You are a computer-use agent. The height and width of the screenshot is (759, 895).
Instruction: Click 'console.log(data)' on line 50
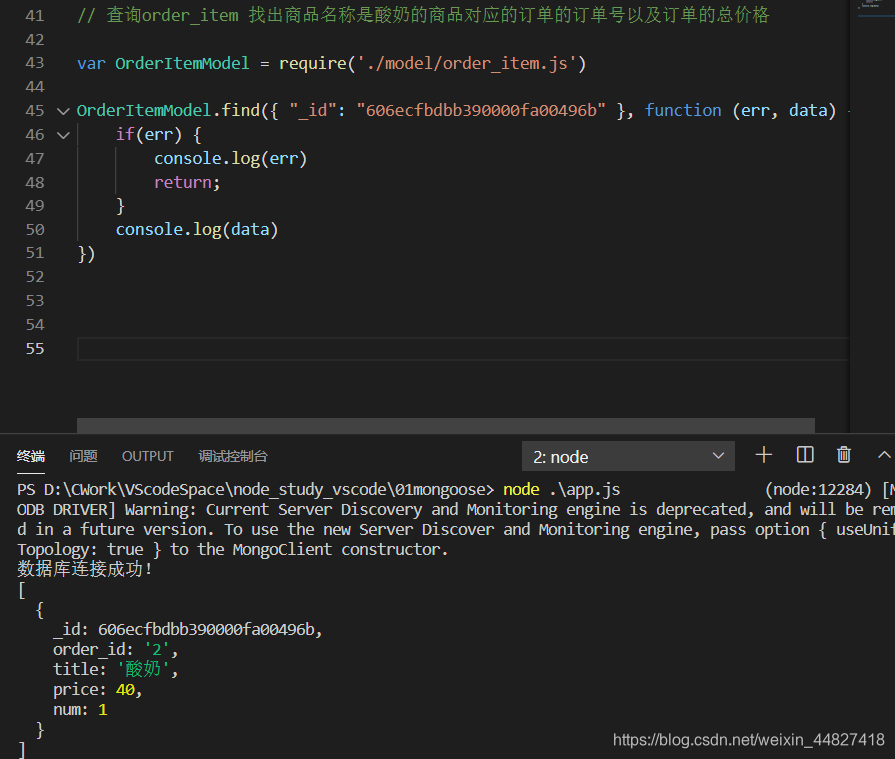[197, 229]
